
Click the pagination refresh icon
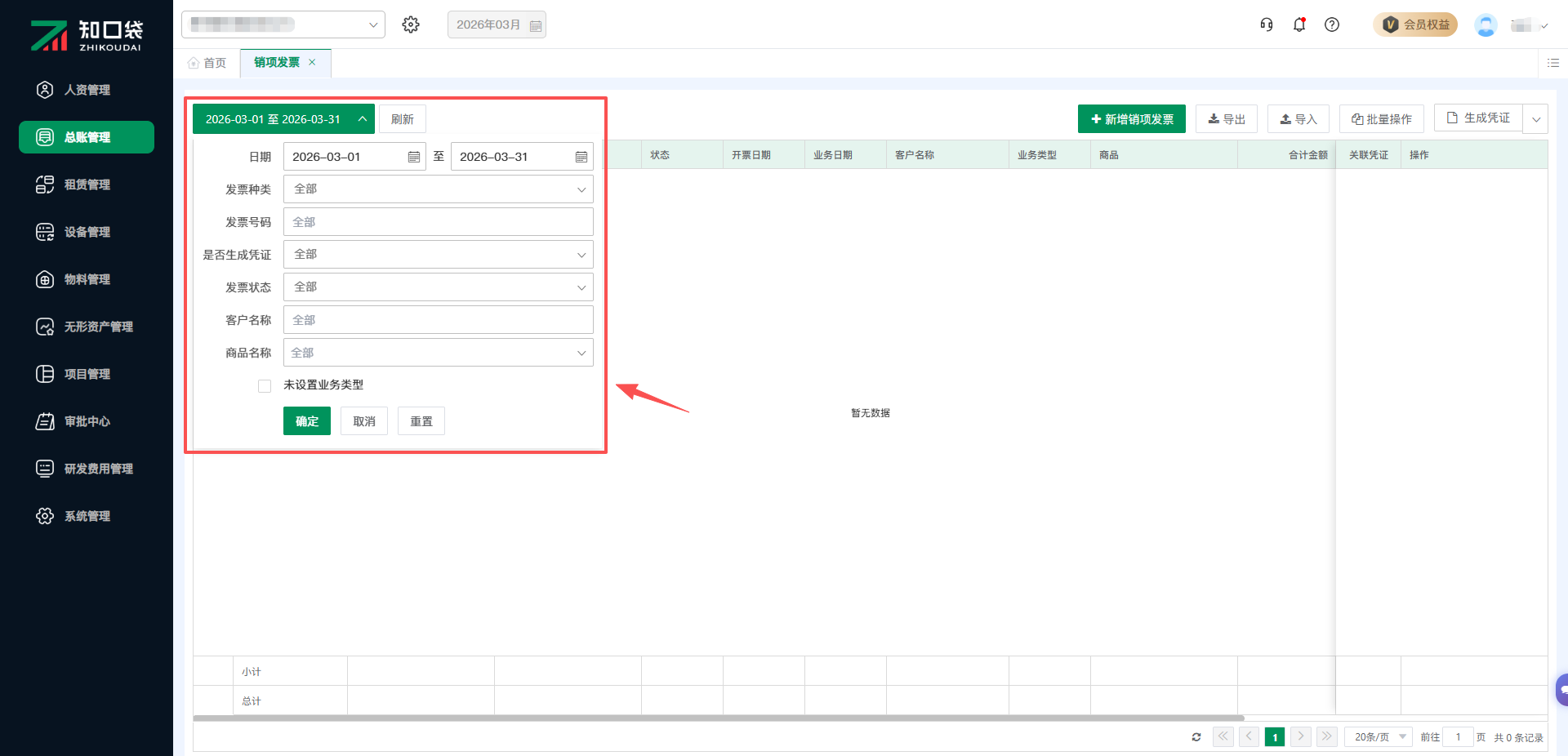[1196, 736]
